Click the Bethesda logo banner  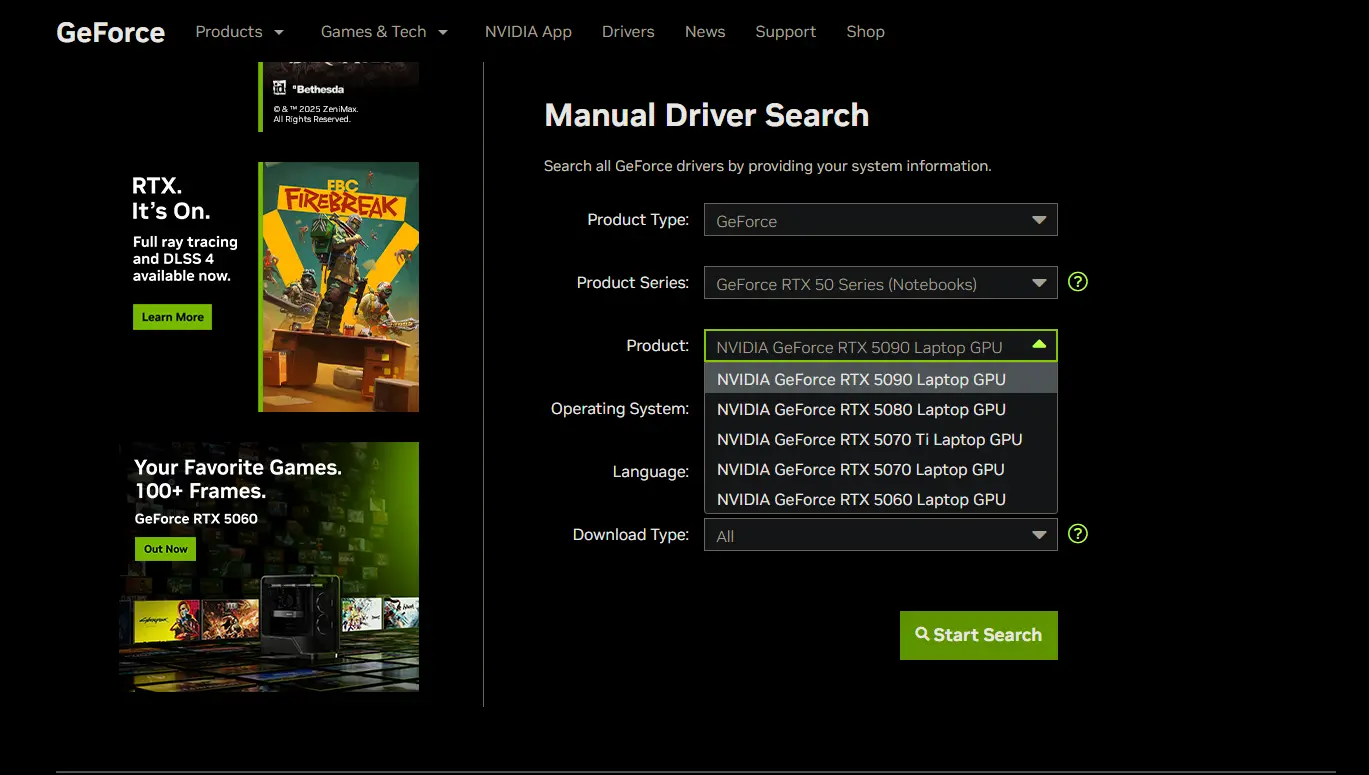(x=339, y=96)
